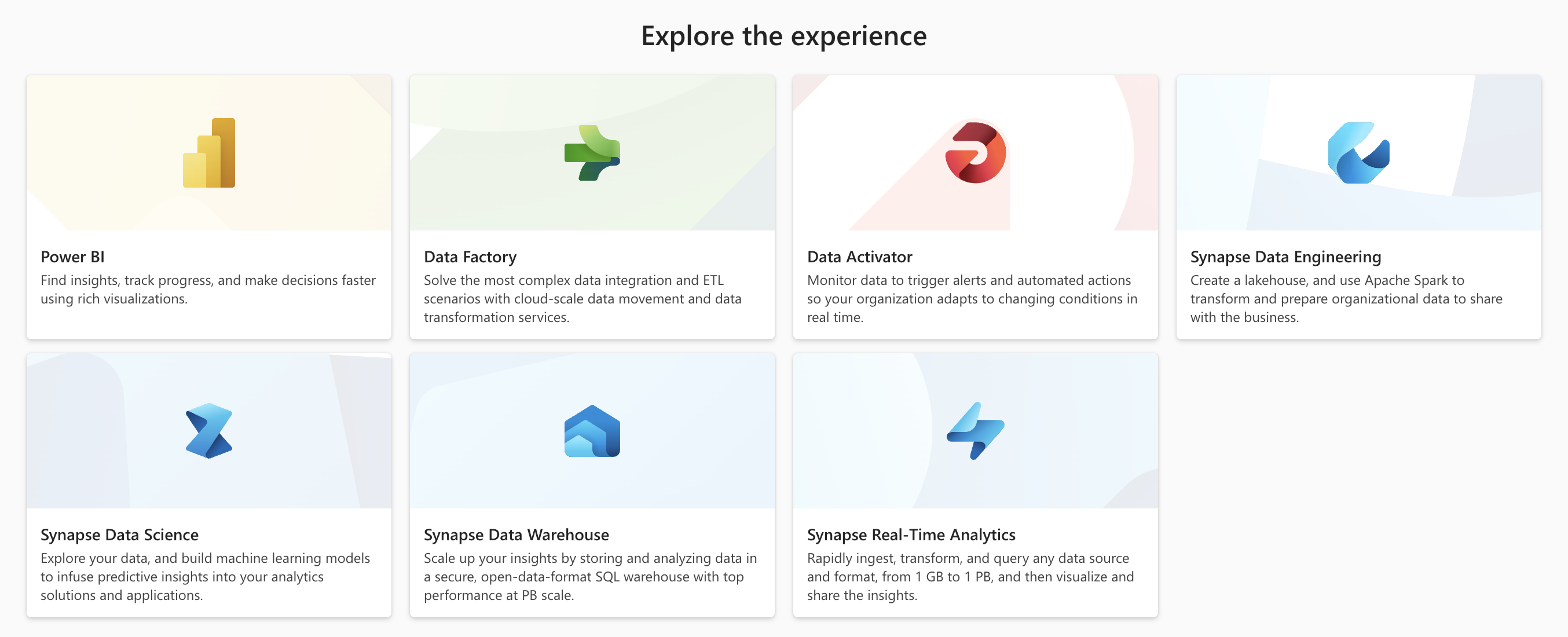Click the Power BI bar chart icon
1568x637 pixels.
[x=209, y=153]
